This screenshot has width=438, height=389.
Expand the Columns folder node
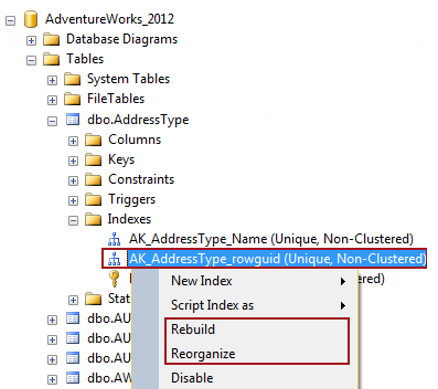73,141
